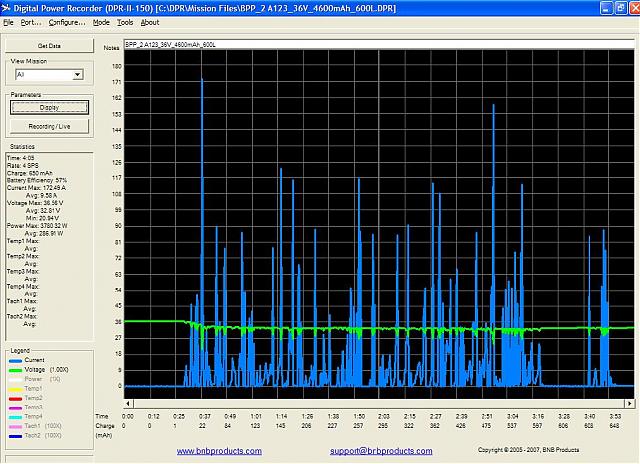Toggle the Voltage trace via legend label
Image resolution: width=640 pixels, height=464 pixels.
pos(33,372)
